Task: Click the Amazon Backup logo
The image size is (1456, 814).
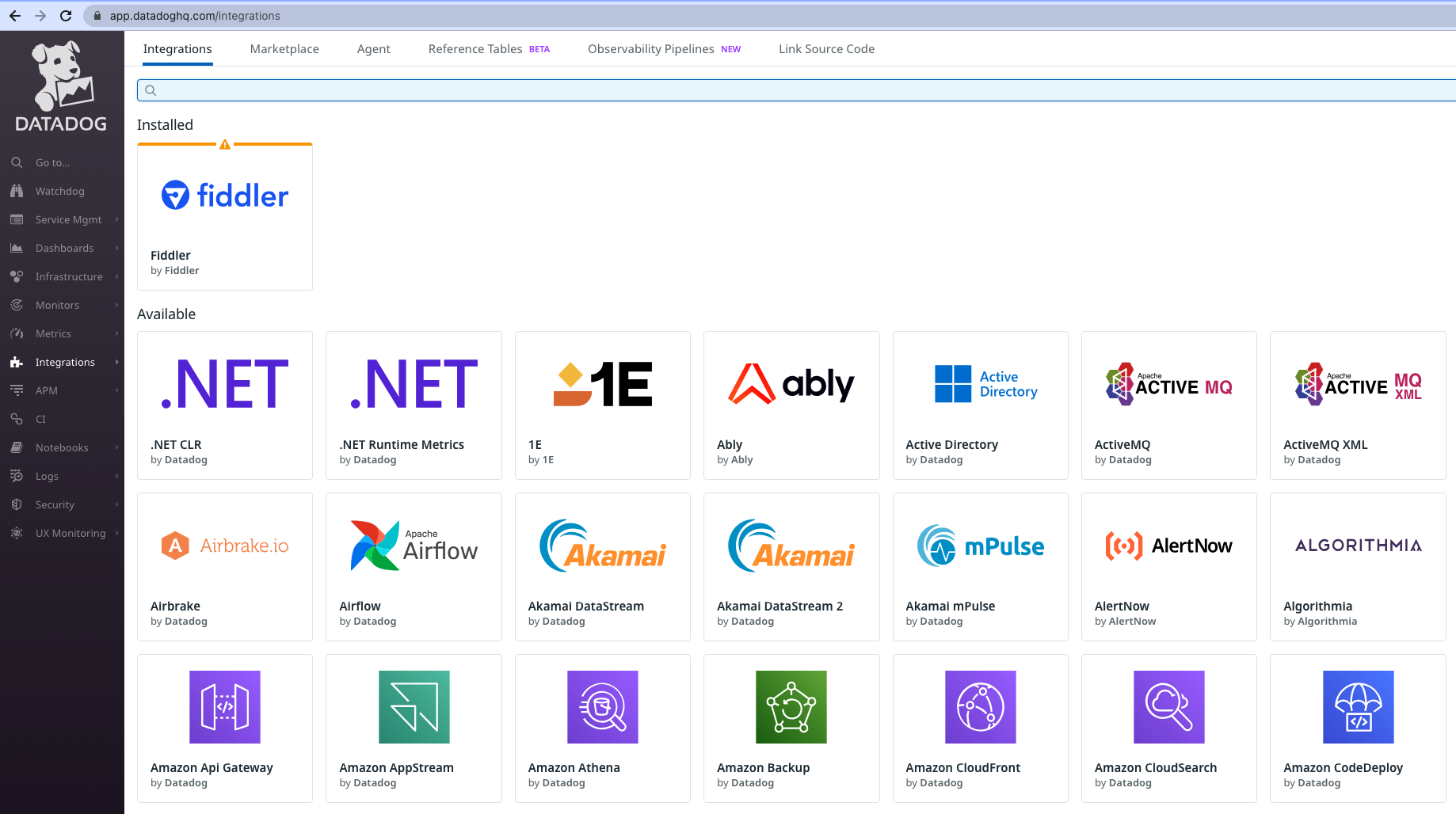Action: [791, 707]
